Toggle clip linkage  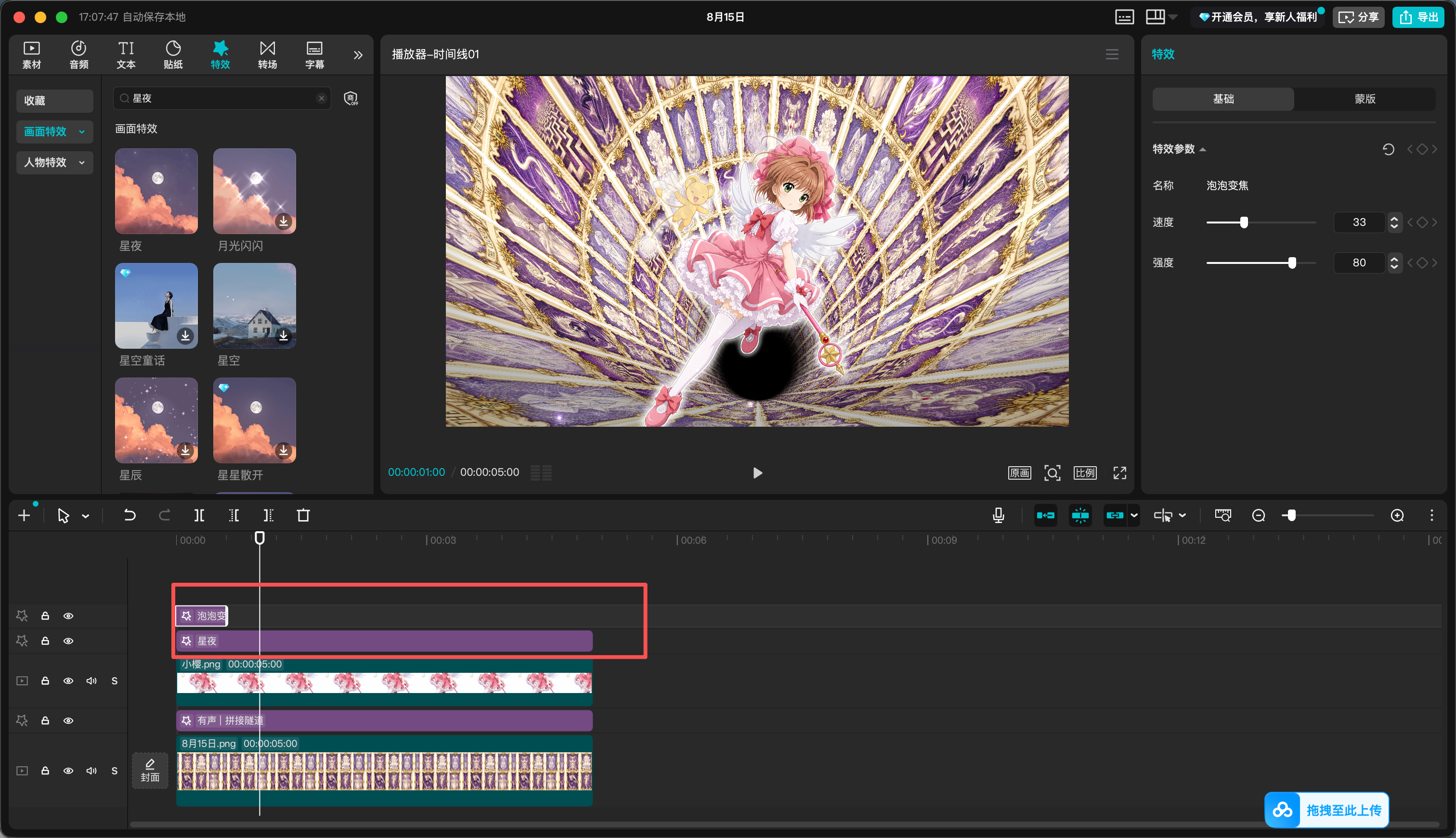click(1115, 516)
